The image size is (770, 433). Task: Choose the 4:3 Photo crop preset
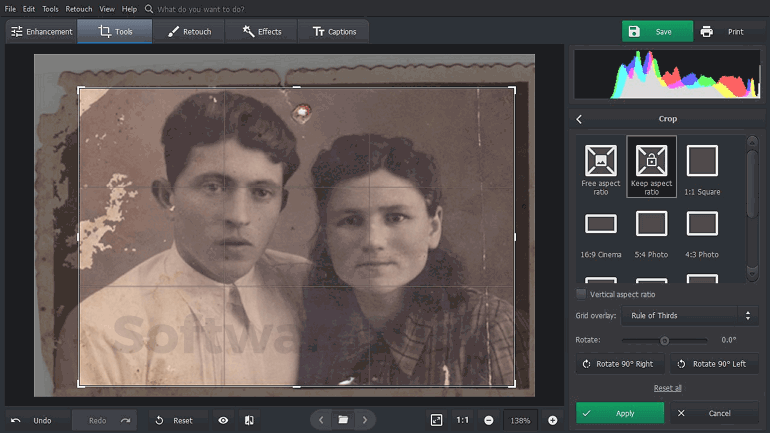click(x=702, y=224)
